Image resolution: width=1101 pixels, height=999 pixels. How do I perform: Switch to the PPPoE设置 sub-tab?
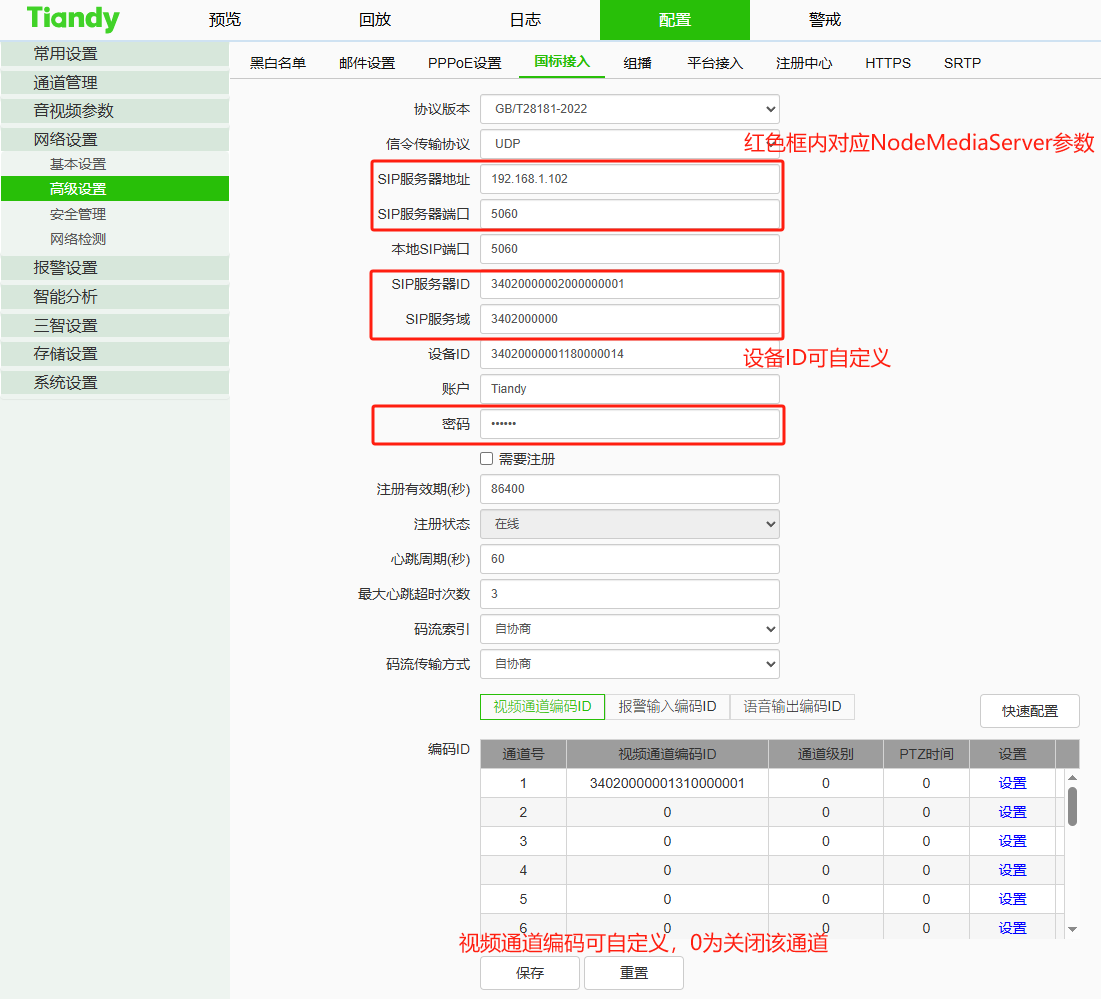[465, 63]
